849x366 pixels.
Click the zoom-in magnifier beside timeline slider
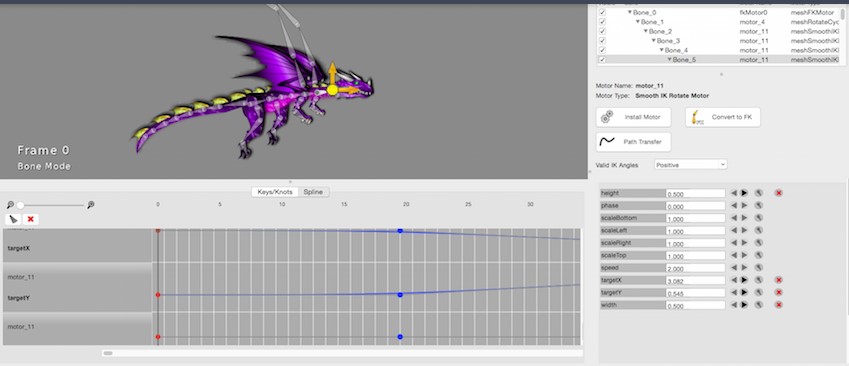click(91, 205)
